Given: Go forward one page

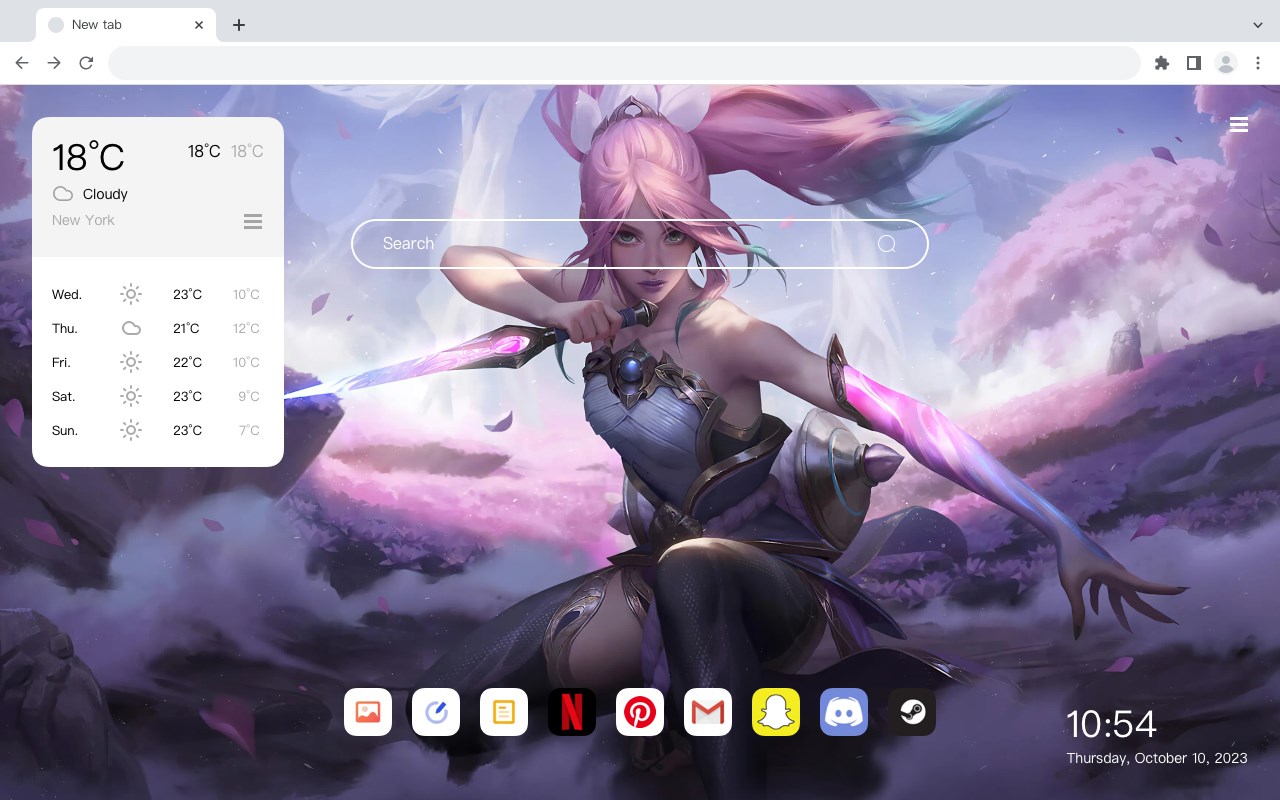Looking at the screenshot, I should tap(54, 63).
